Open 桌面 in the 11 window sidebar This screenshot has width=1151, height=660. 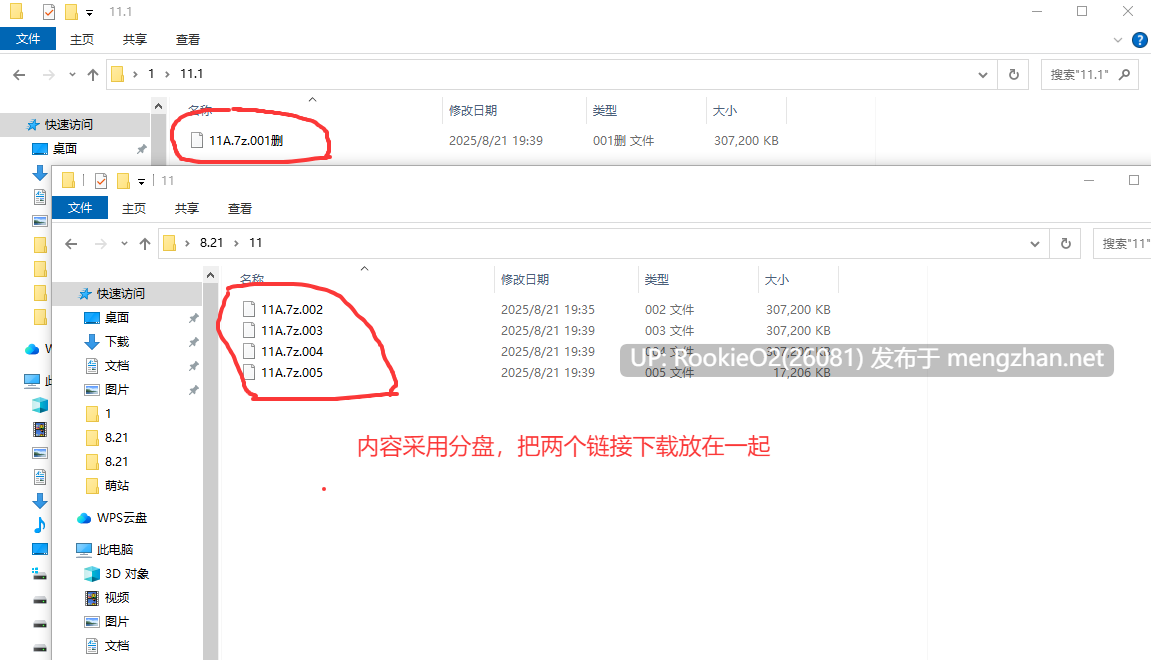coord(117,317)
